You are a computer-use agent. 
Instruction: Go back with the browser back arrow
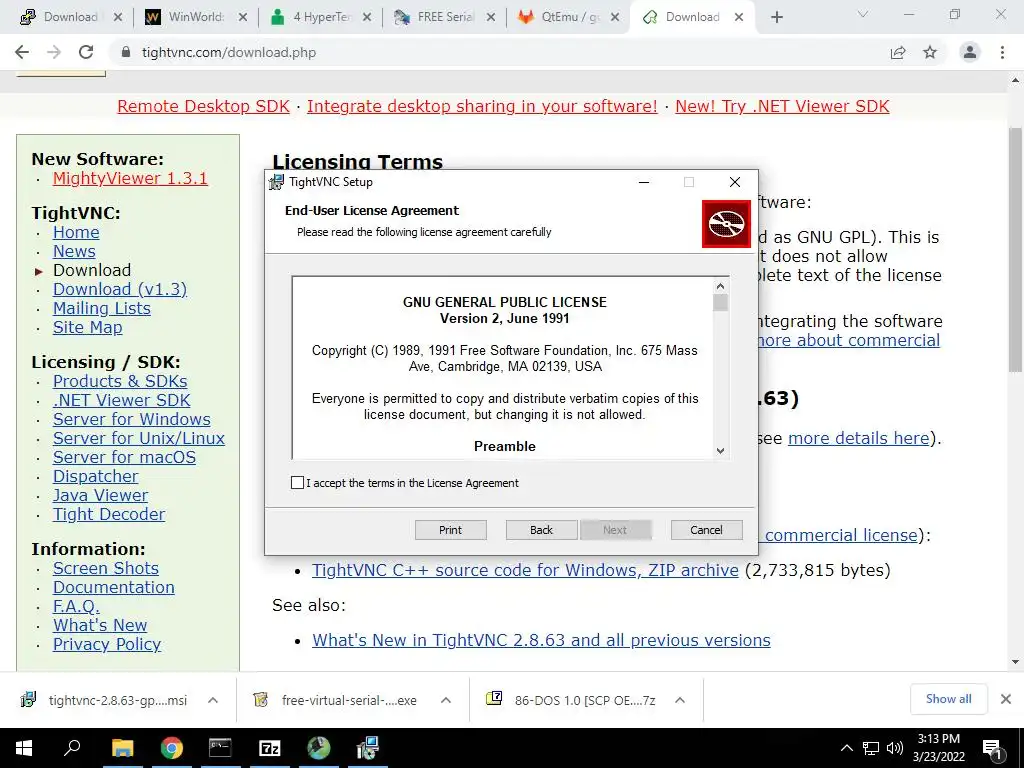coord(22,52)
